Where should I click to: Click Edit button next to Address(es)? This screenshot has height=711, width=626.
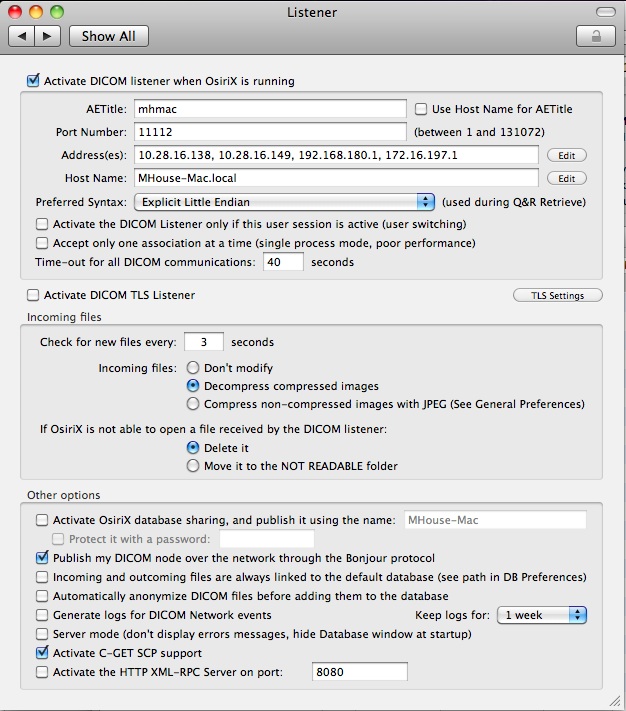click(x=566, y=155)
